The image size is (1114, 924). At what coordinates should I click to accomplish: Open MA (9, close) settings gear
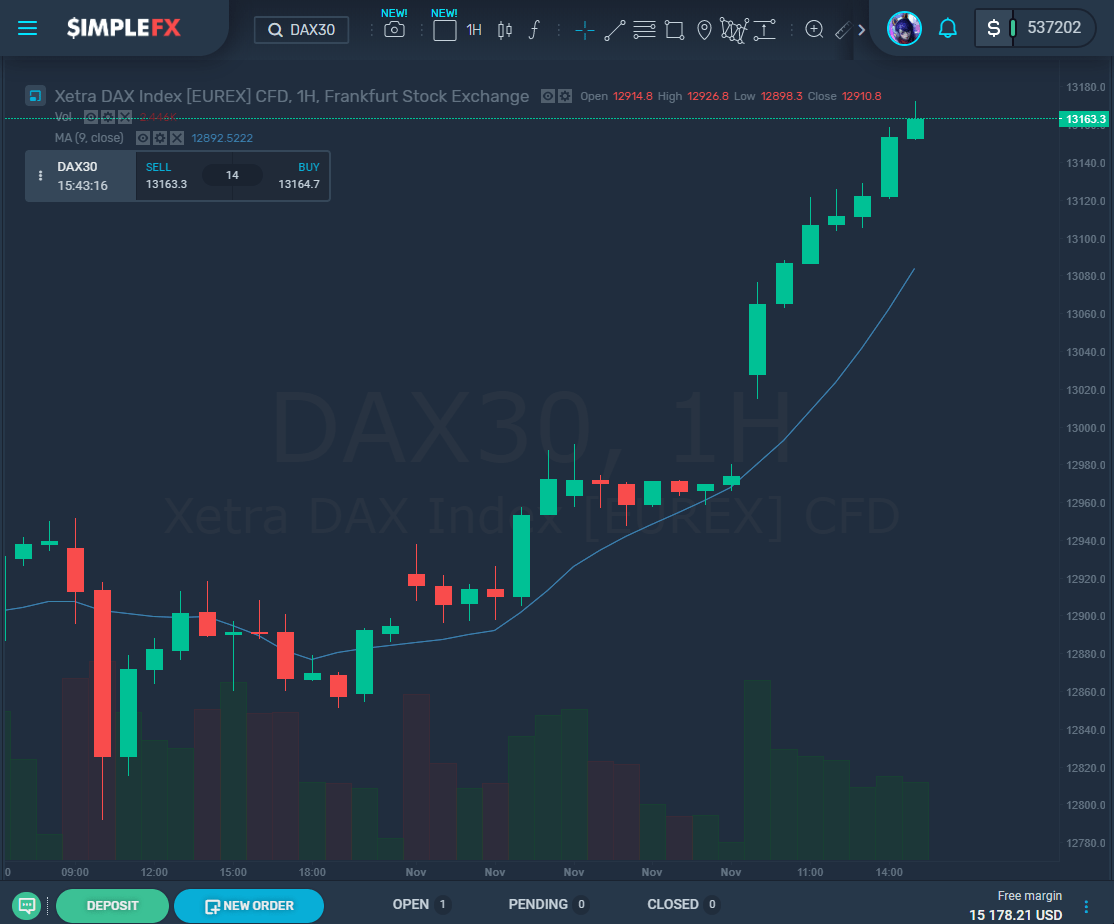(x=160, y=138)
